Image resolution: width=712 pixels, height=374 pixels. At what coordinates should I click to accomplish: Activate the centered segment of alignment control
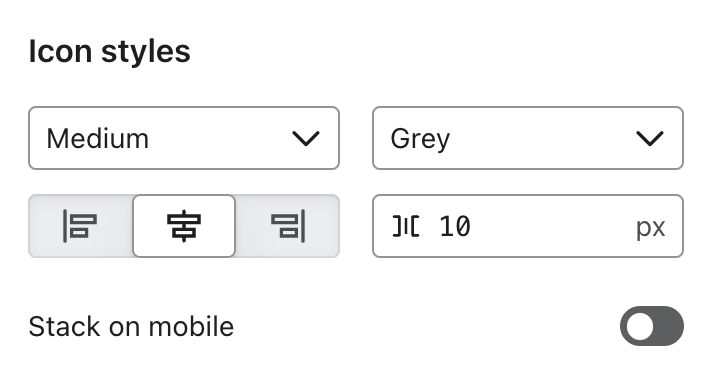tap(184, 226)
